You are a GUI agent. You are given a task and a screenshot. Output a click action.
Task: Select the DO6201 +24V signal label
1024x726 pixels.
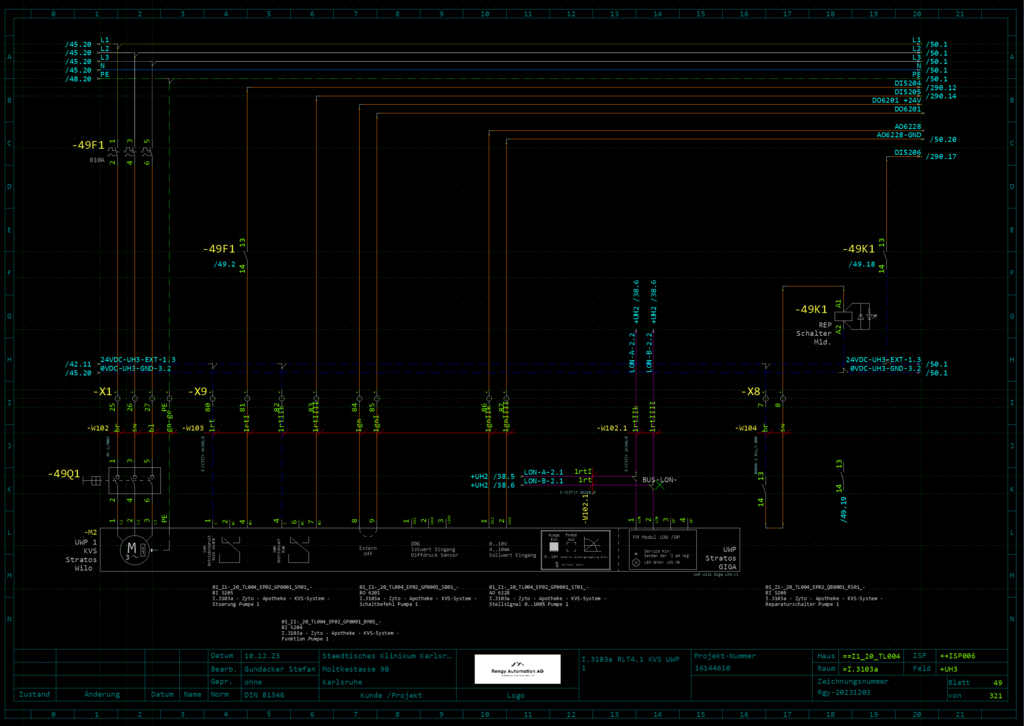click(896, 100)
